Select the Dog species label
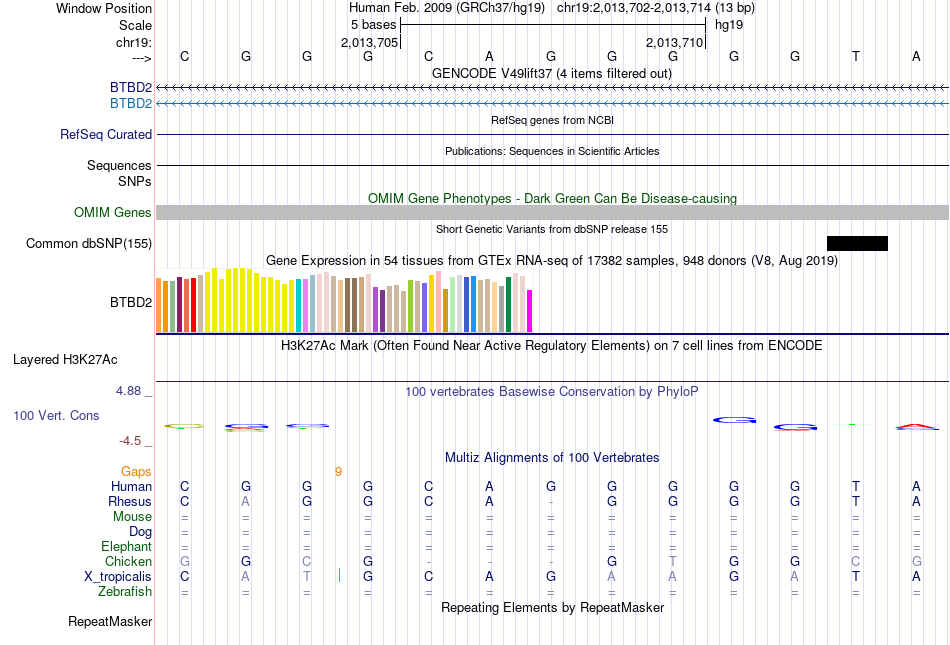 [141, 532]
